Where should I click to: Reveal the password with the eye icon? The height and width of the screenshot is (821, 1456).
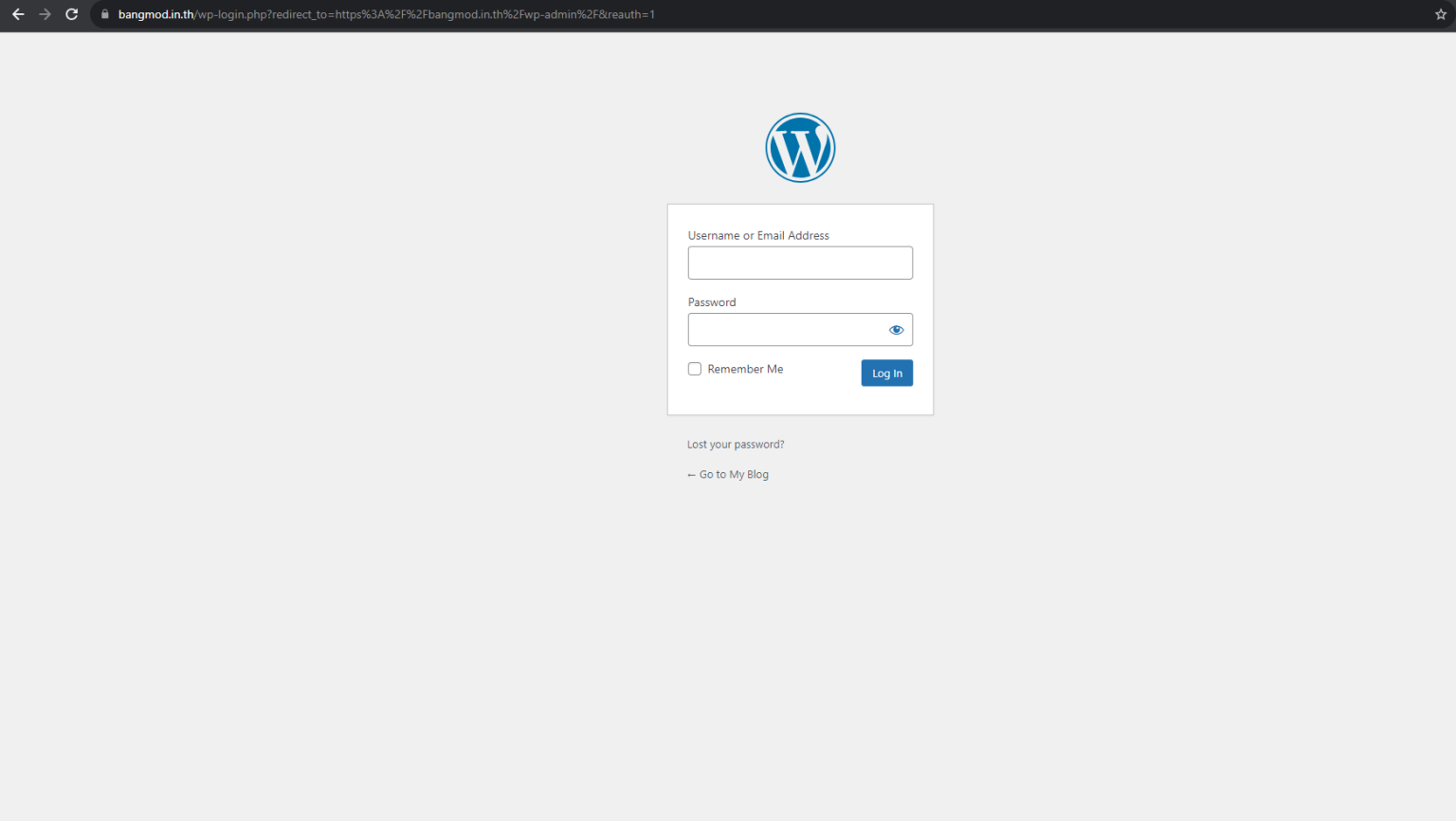896,329
